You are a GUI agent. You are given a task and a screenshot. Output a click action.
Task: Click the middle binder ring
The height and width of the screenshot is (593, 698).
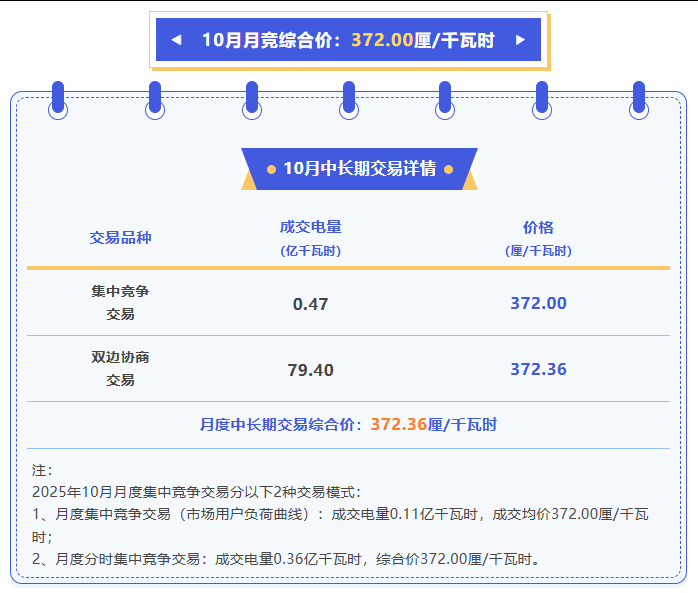[x=348, y=100]
